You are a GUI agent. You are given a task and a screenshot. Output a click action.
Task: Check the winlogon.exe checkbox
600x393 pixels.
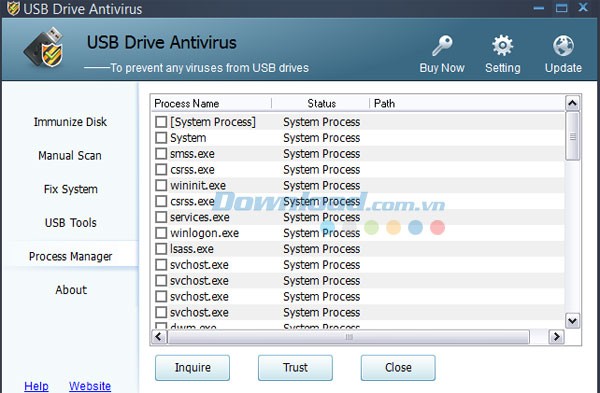coord(161,233)
